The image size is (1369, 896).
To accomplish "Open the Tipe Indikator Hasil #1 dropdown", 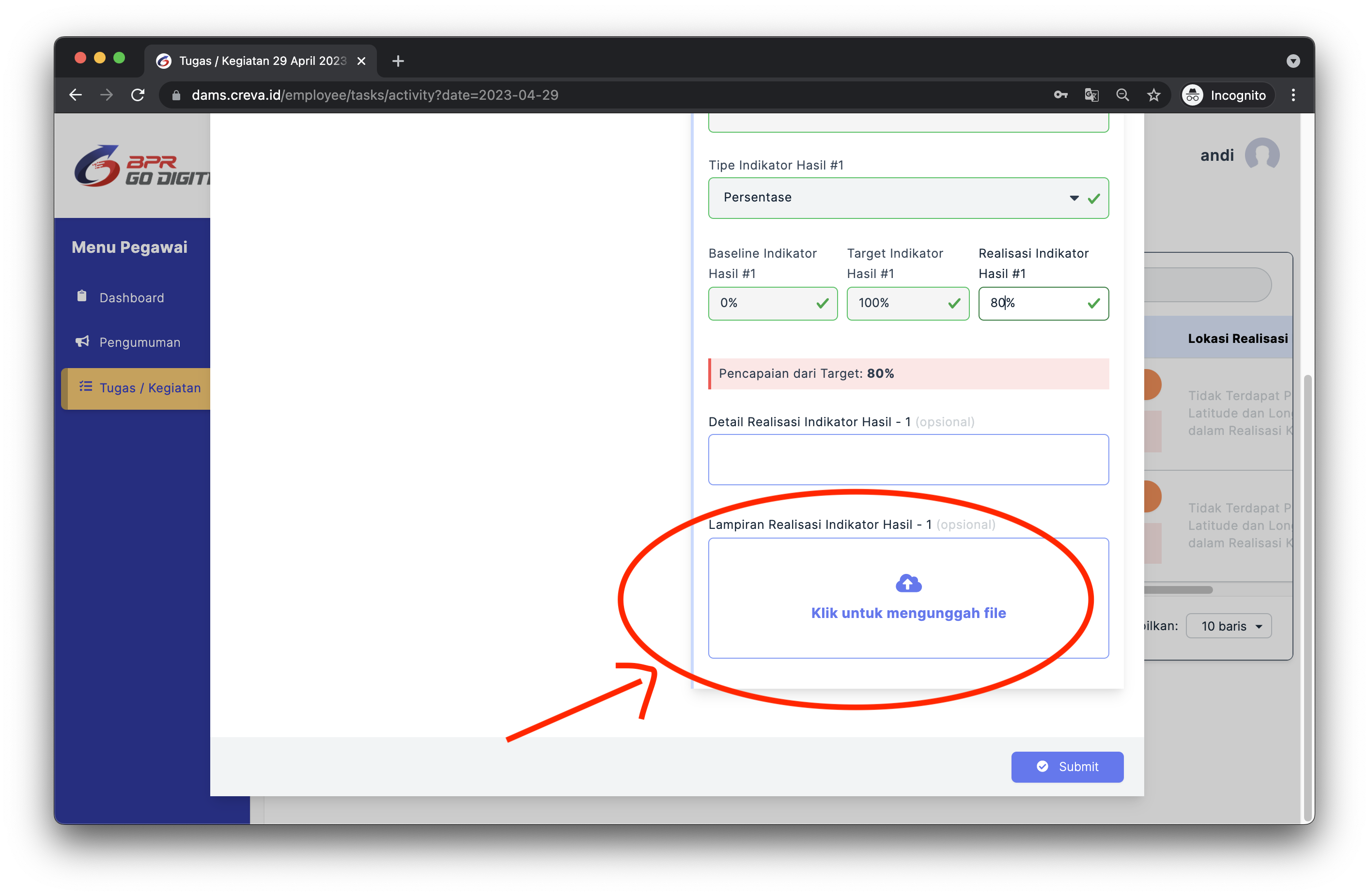I will point(908,198).
